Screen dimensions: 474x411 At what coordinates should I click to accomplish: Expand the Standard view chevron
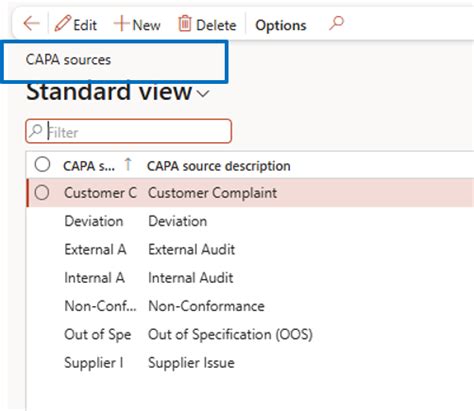click(203, 94)
